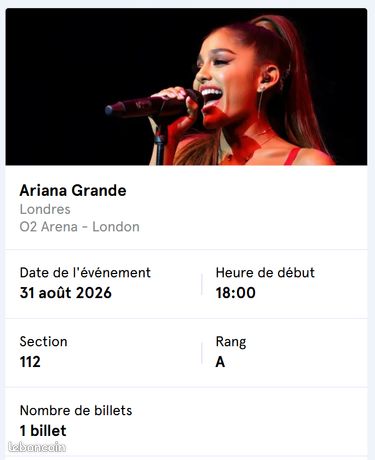Viewport: 375px width, 460px height.
Task: Click the microphone in the photo
Action: click(x=150, y=106)
